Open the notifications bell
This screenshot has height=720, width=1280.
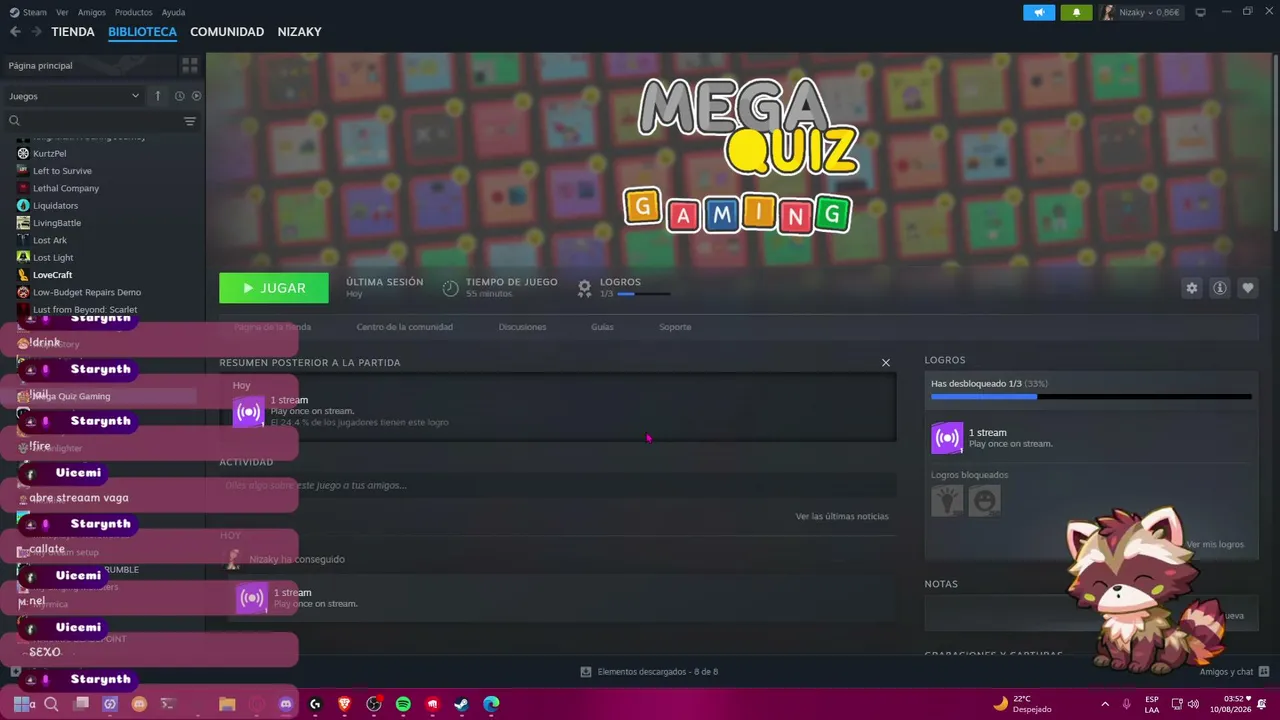click(x=1076, y=12)
